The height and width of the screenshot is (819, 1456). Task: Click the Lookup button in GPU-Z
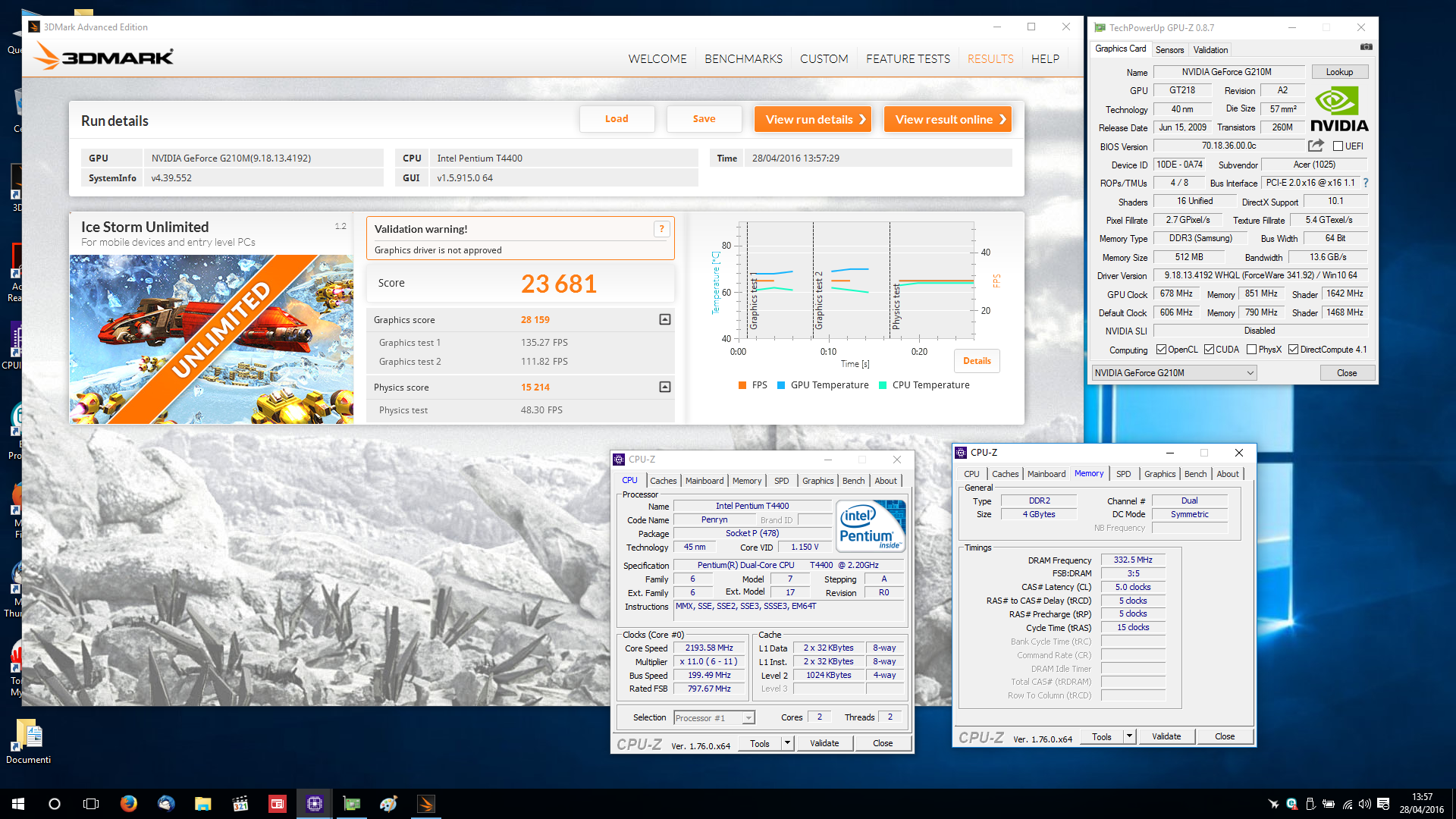coord(1339,72)
